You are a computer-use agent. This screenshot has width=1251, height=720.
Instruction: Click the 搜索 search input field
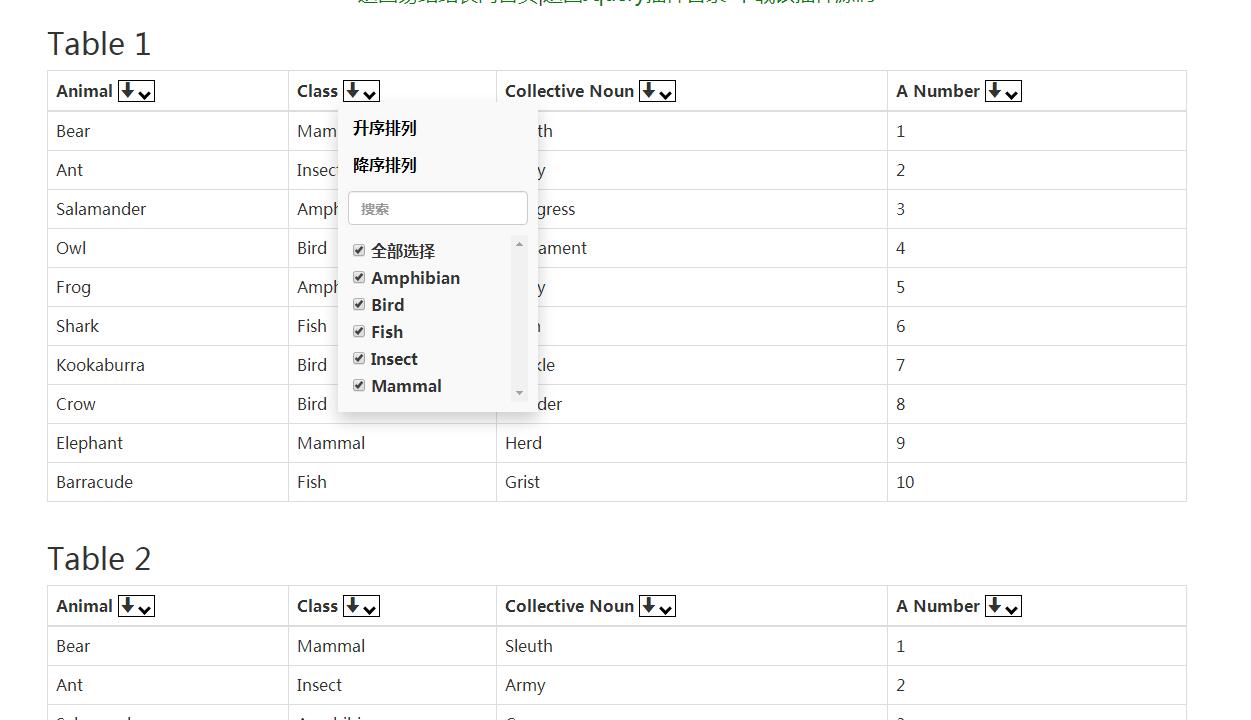click(x=437, y=207)
